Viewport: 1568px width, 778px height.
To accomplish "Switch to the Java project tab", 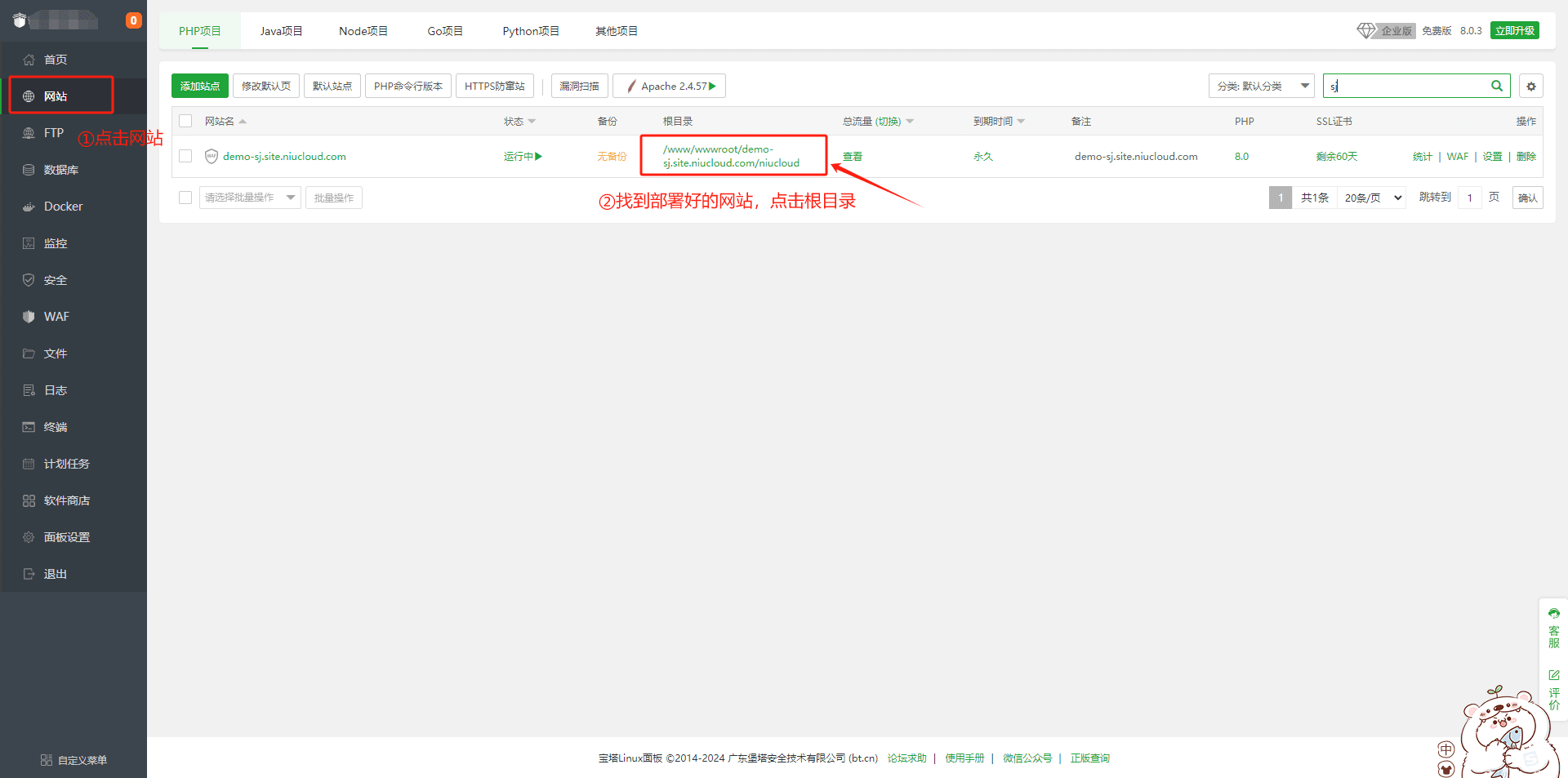I will click(281, 31).
